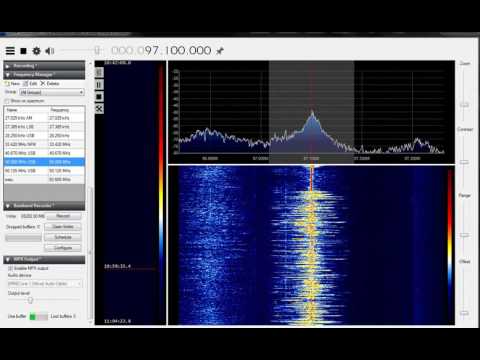Expand the Recording panel
This screenshot has width=480, height=360.
pos(44,66)
